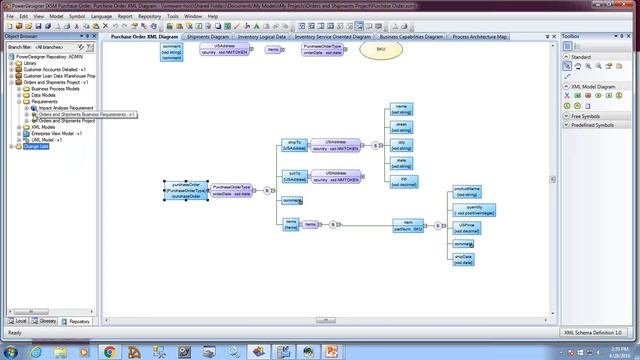Click the Save icon in the main toolbar
The height and width of the screenshot is (360, 640).
[x=38, y=26]
